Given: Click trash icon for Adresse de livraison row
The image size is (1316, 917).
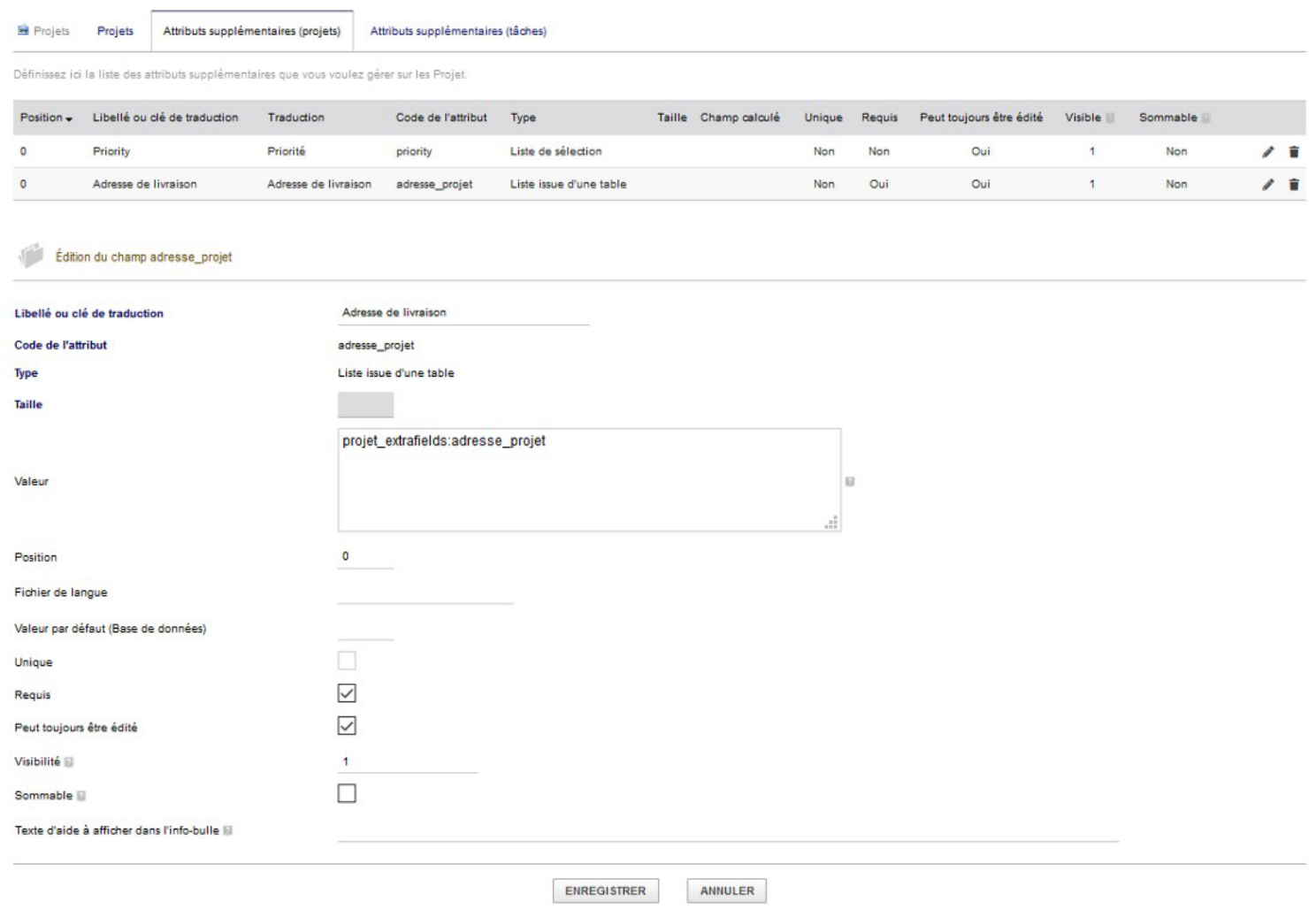Looking at the screenshot, I should pos(1294,184).
